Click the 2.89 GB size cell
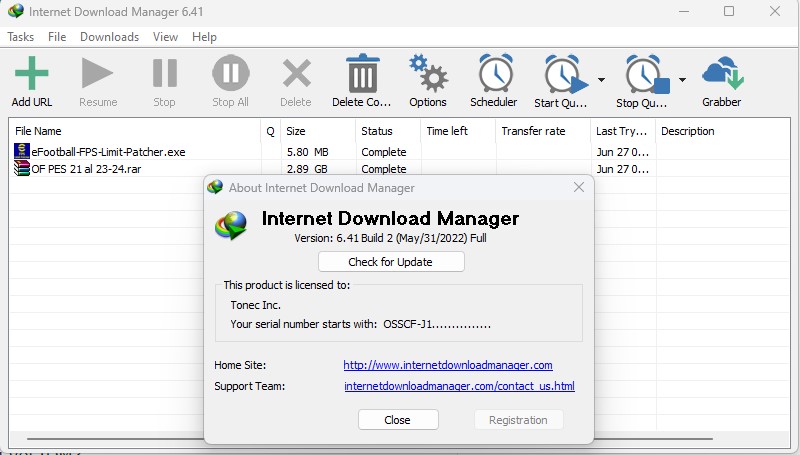Image resolution: width=800 pixels, height=455 pixels. (307, 169)
